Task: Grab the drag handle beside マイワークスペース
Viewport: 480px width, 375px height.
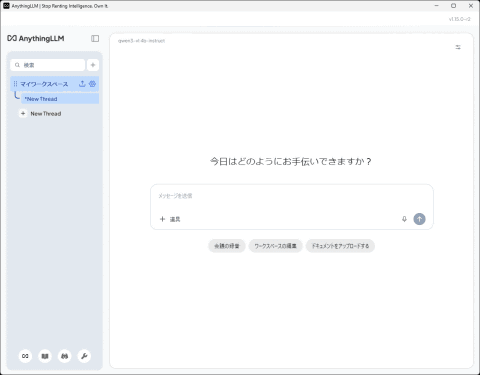Action: (x=15, y=84)
